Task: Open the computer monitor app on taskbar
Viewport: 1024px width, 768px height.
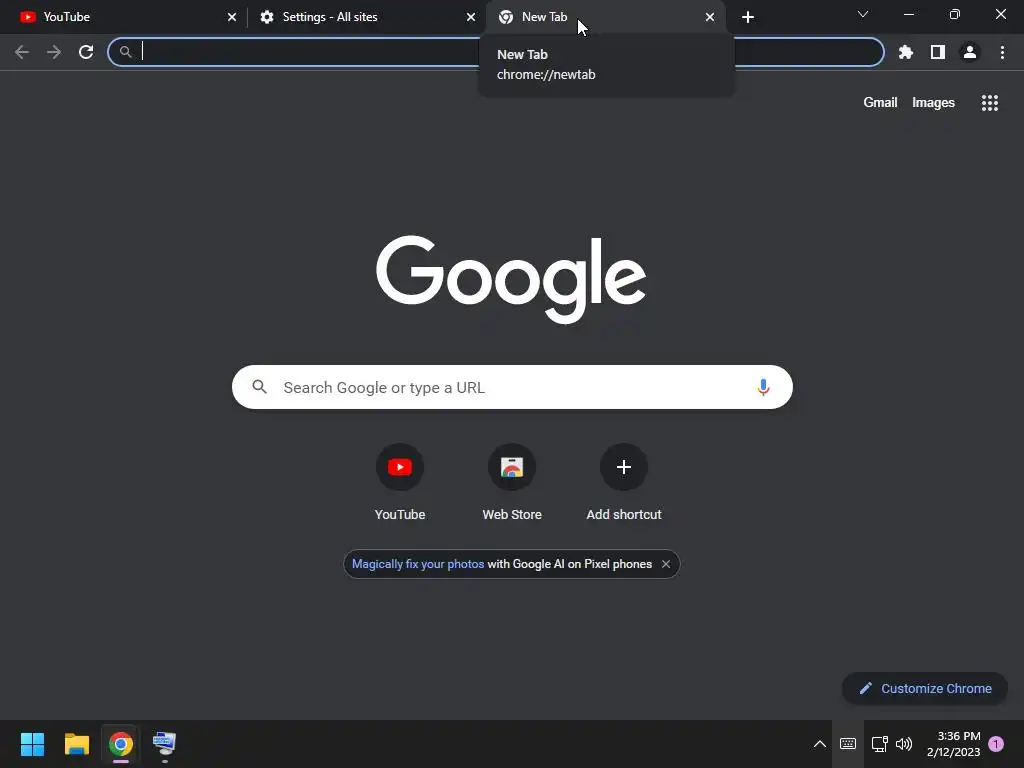Action: [165, 744]
